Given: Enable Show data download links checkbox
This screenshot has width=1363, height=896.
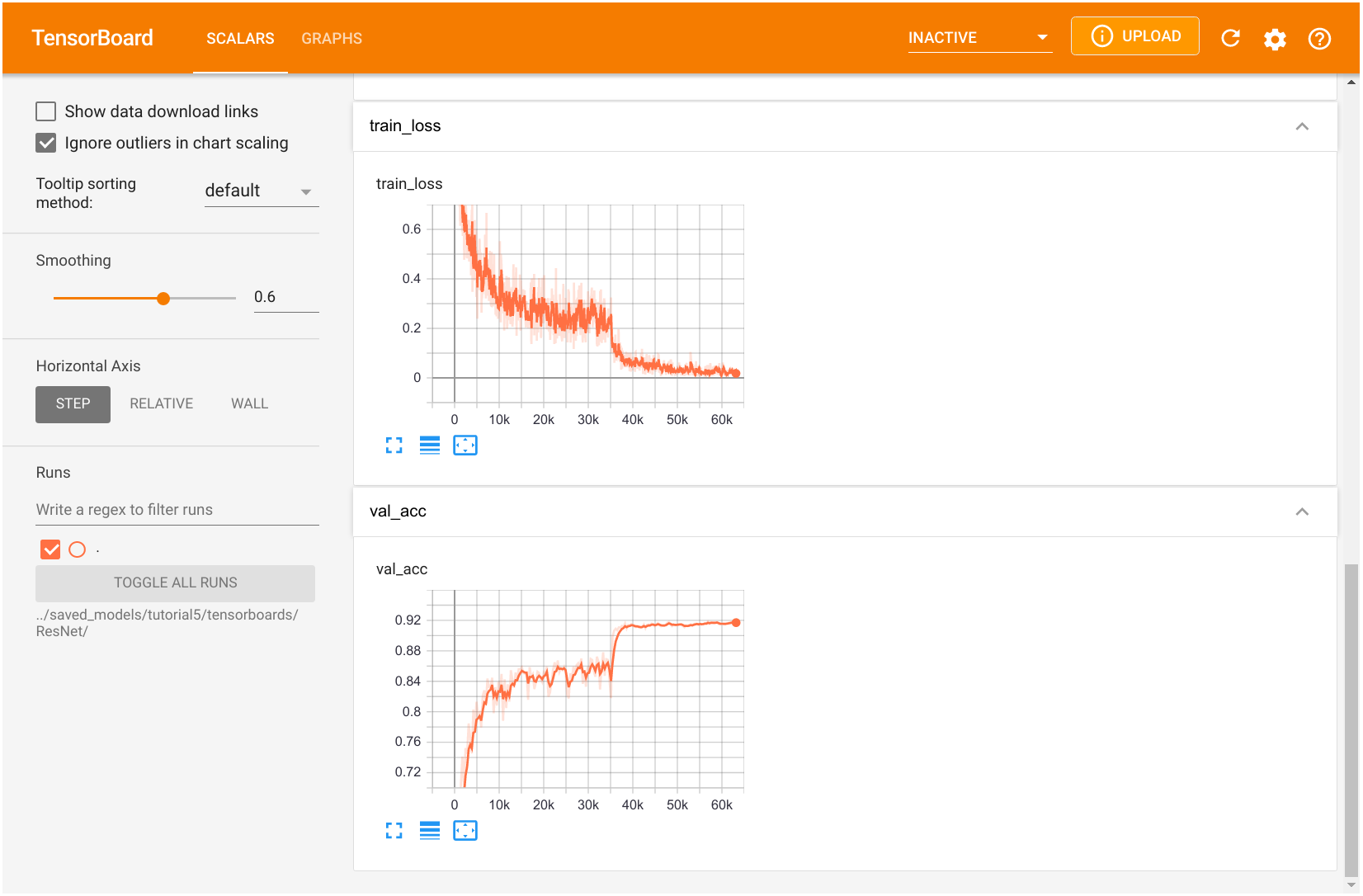Looking at the screenshot, I should 46,111.
